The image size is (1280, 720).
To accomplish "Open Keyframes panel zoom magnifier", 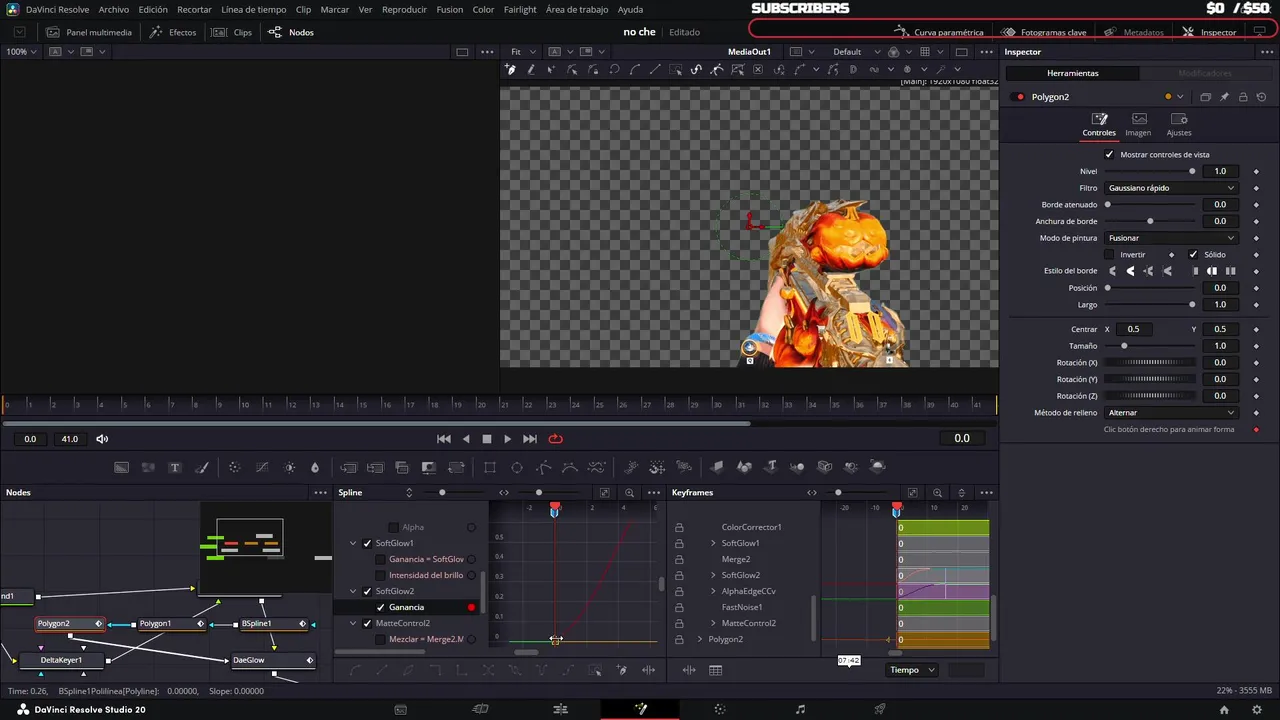I will tap(937, 492).
